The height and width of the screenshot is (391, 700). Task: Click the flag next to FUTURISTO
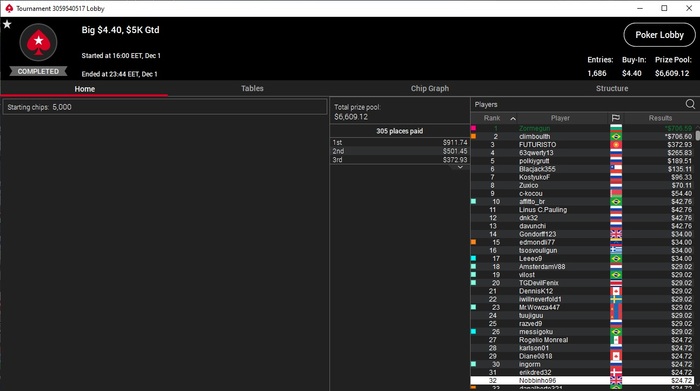[x=616, y=145]
